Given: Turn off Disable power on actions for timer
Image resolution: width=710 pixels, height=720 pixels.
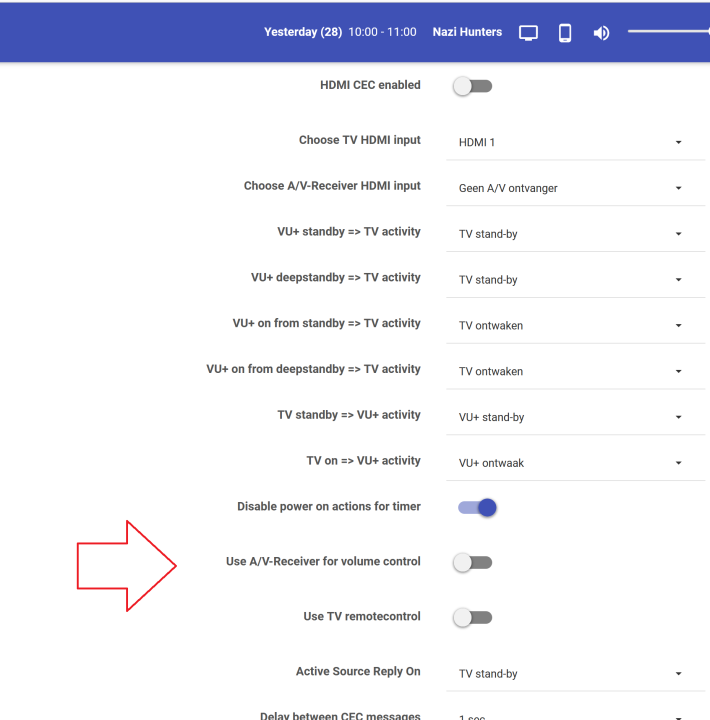Looking at the screenshot, I should tap(477, 507).
